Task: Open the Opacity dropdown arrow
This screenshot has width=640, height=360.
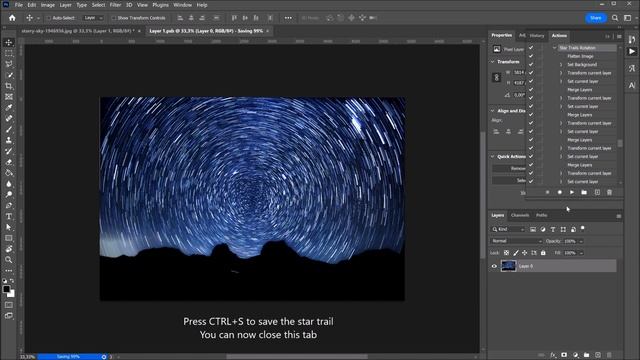Action: click(581, 241)
